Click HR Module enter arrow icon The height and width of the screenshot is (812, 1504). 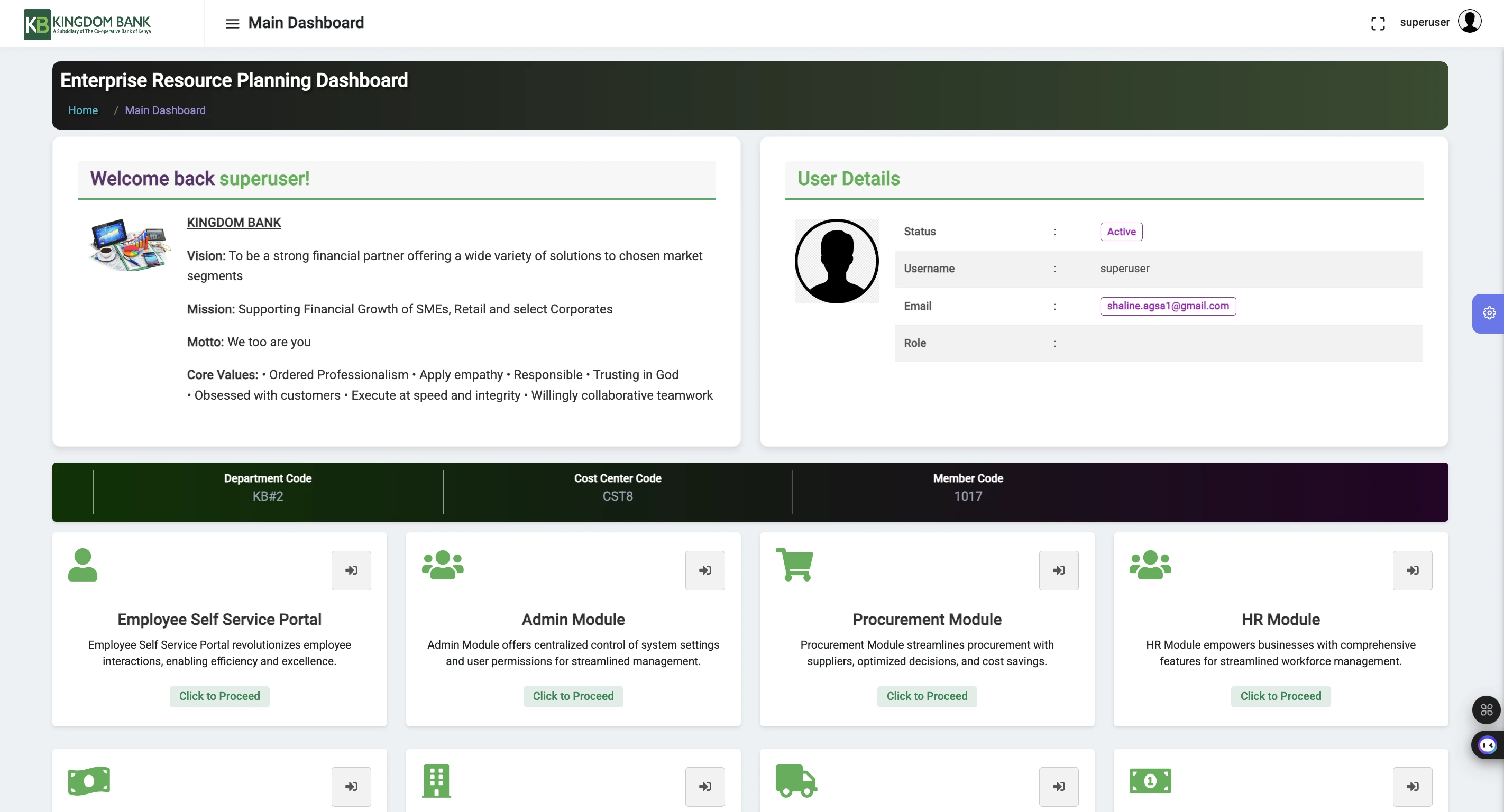(x=1413, y=570)
